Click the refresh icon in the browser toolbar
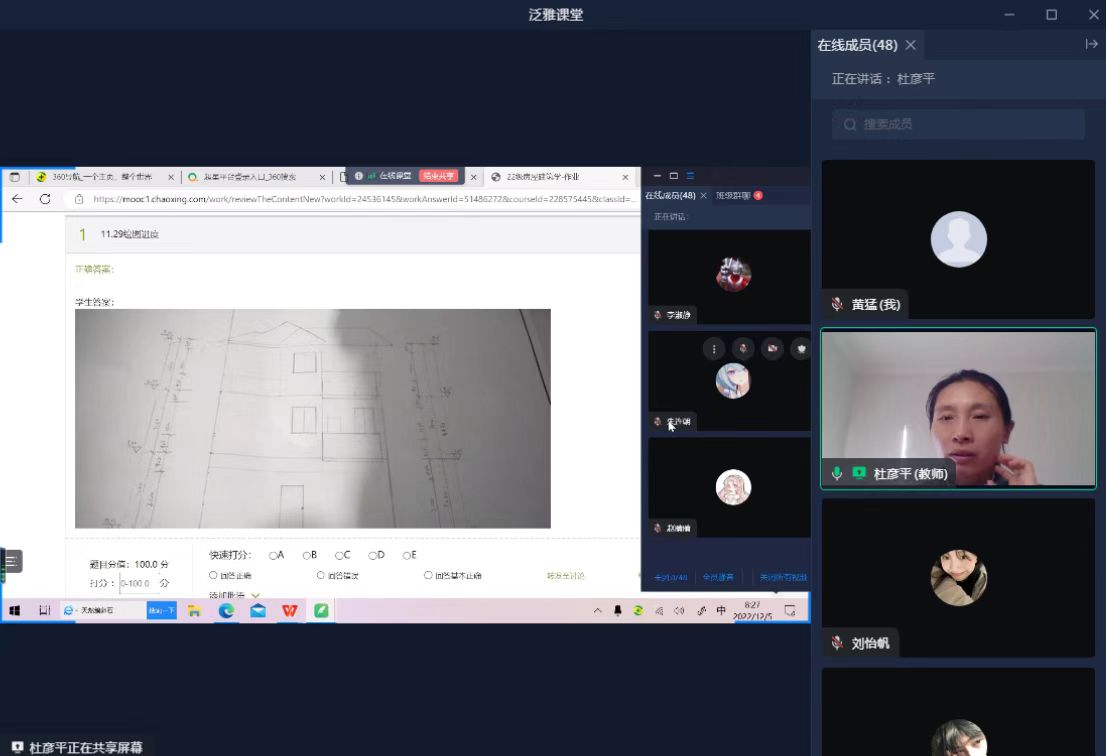 (44, 198)
